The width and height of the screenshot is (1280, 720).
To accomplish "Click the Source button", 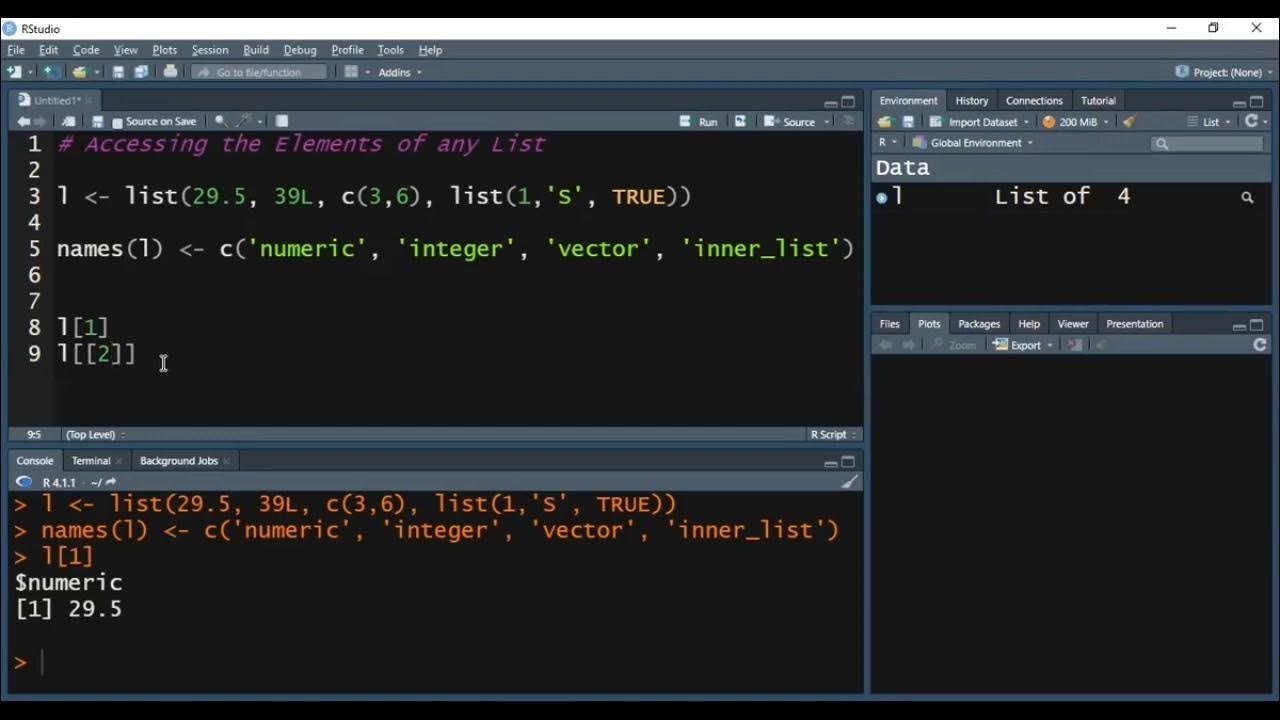I will coord(790,122).
